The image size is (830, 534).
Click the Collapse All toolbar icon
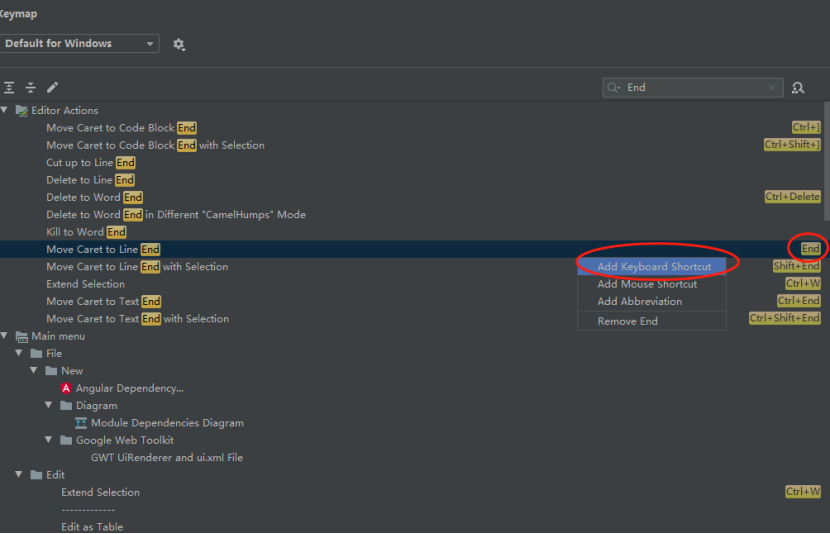tap(31, 87)
